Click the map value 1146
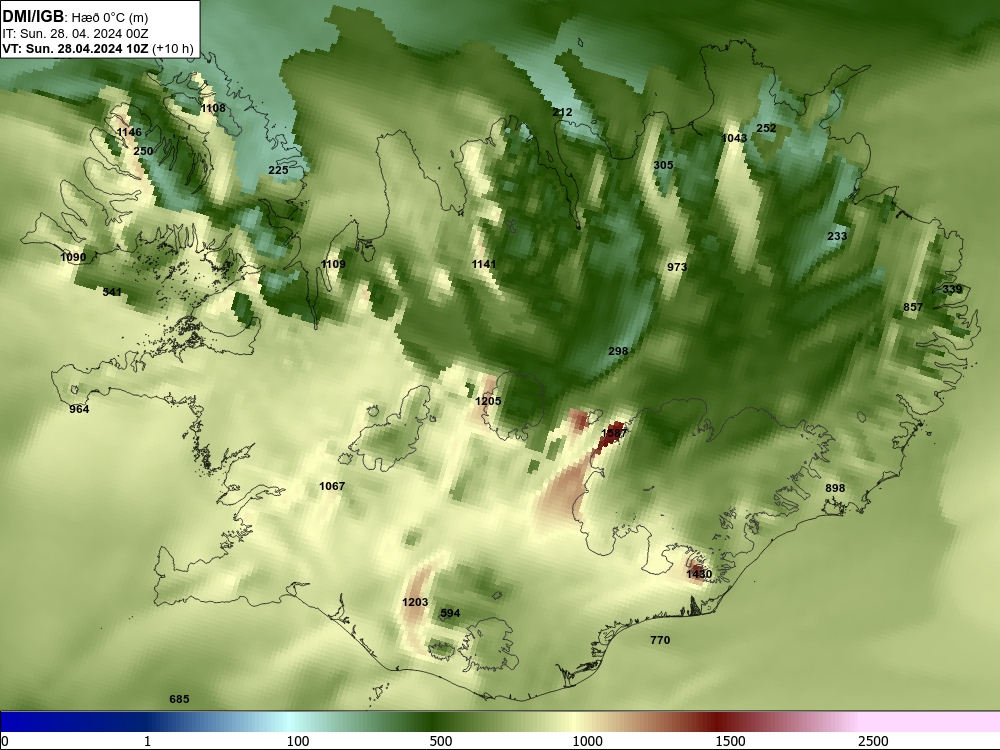This screenshot has width=1000, height=750. pos(129,132)
